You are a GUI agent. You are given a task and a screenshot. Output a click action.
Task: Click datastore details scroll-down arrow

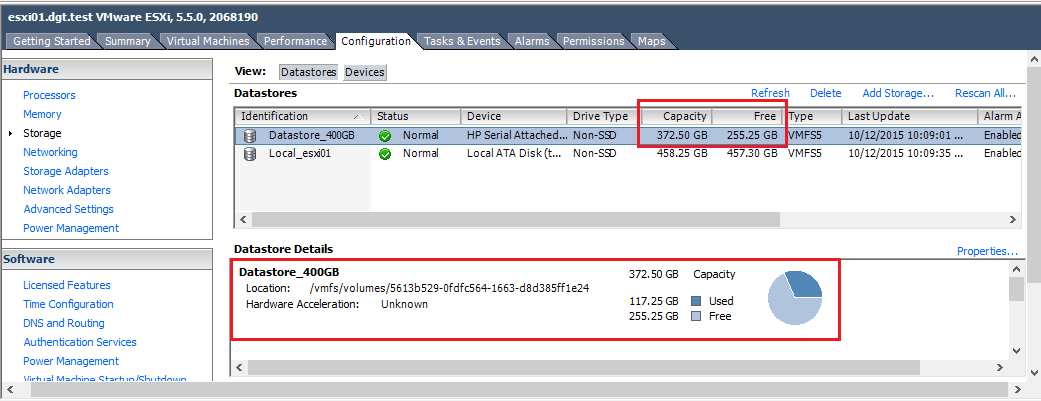[1016, 350]
